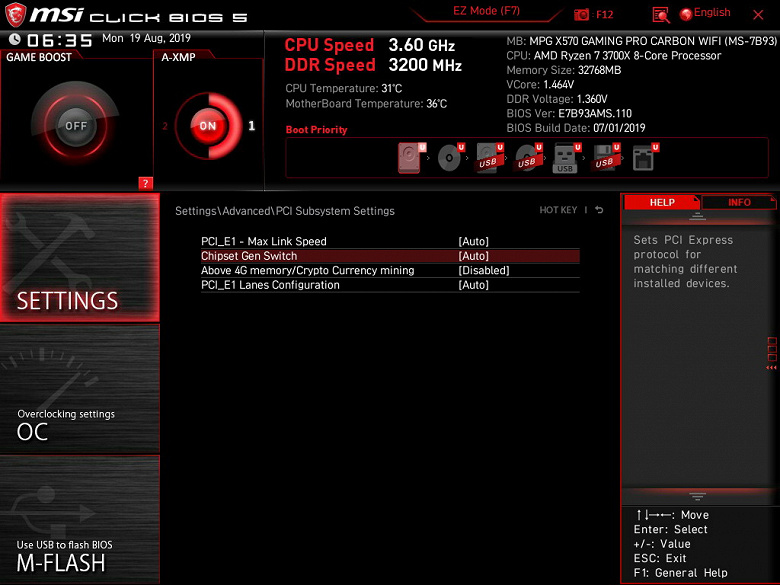The height and width of the screenshot is (585, 780).
Task: Switch to the INFO tab
Action: tap(739, 202)
